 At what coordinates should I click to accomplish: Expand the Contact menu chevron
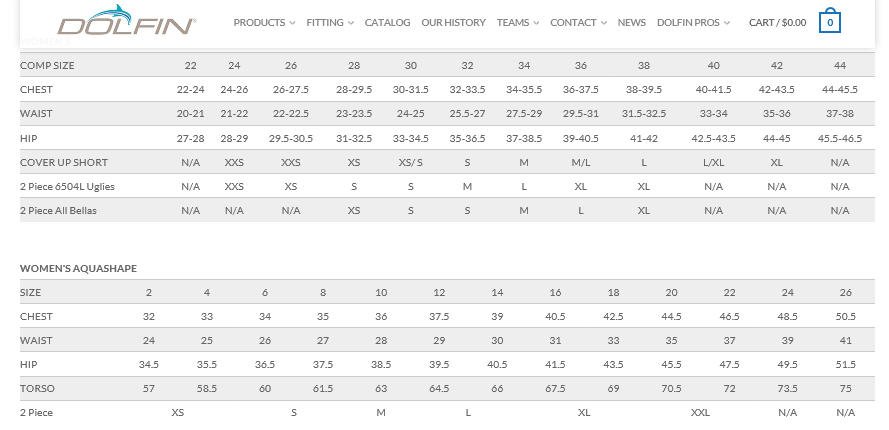click(604, 23)
